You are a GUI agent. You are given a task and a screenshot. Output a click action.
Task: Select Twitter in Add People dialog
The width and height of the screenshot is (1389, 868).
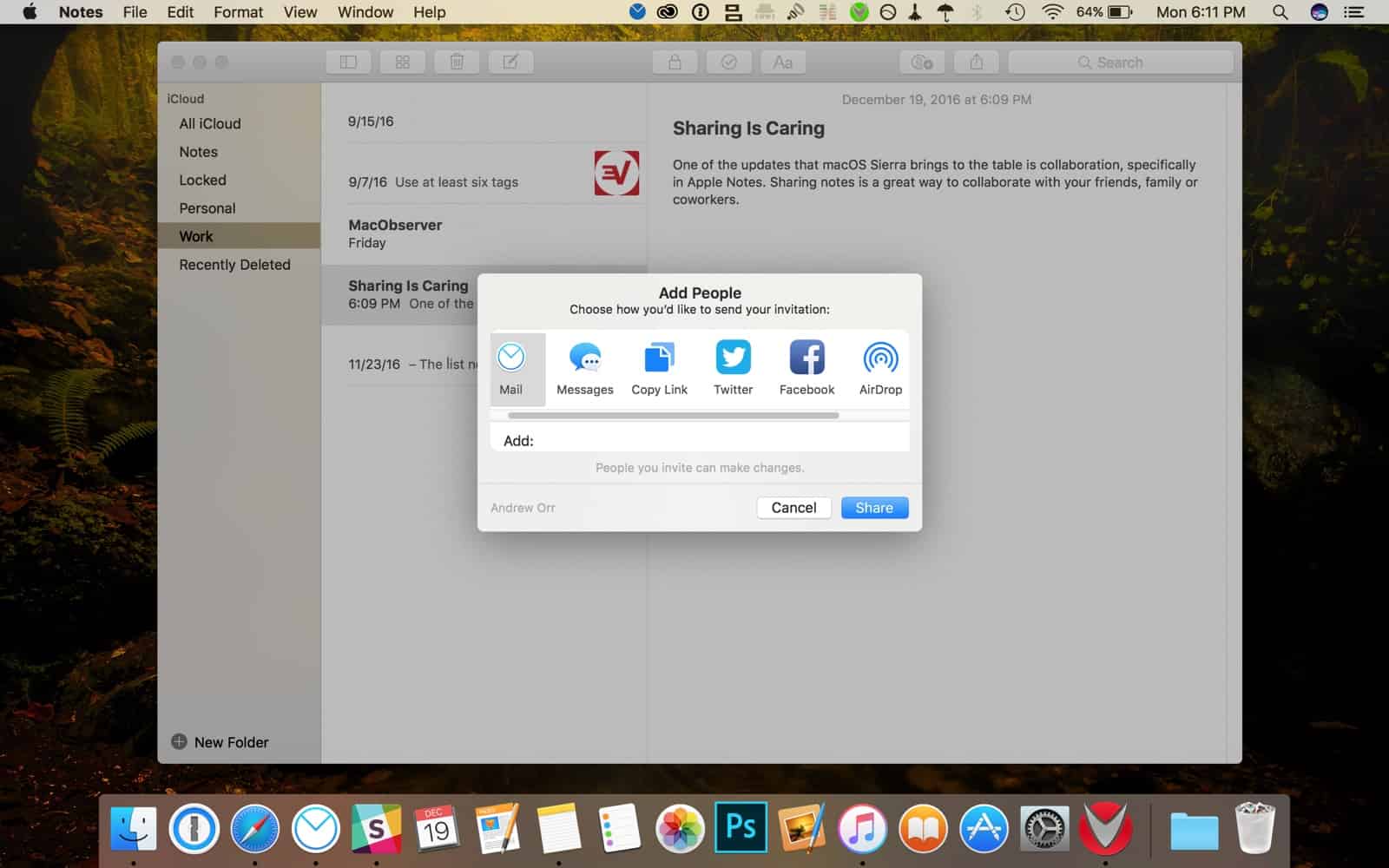(733, 369)
